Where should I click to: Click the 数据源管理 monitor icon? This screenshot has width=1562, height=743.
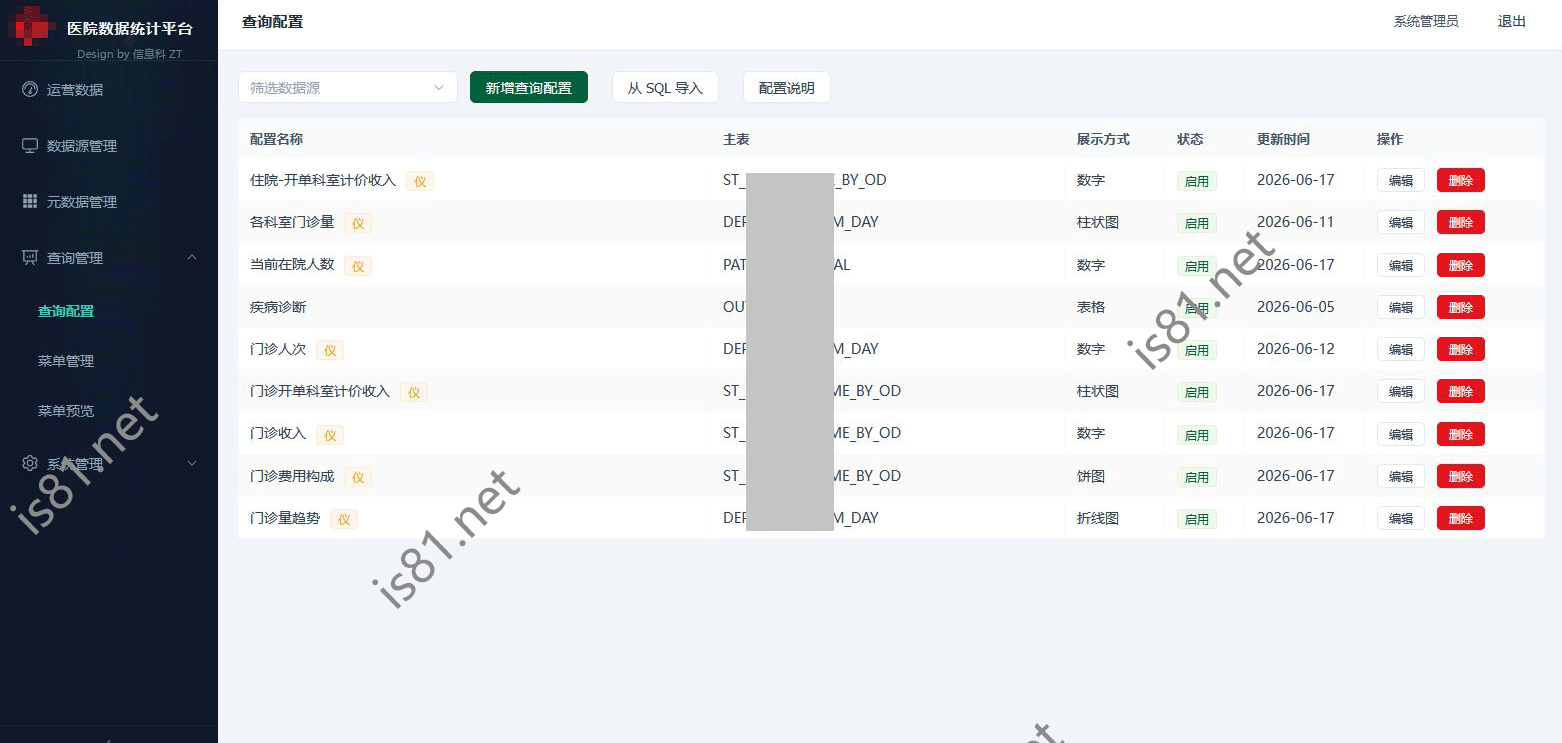pos(30,145)
